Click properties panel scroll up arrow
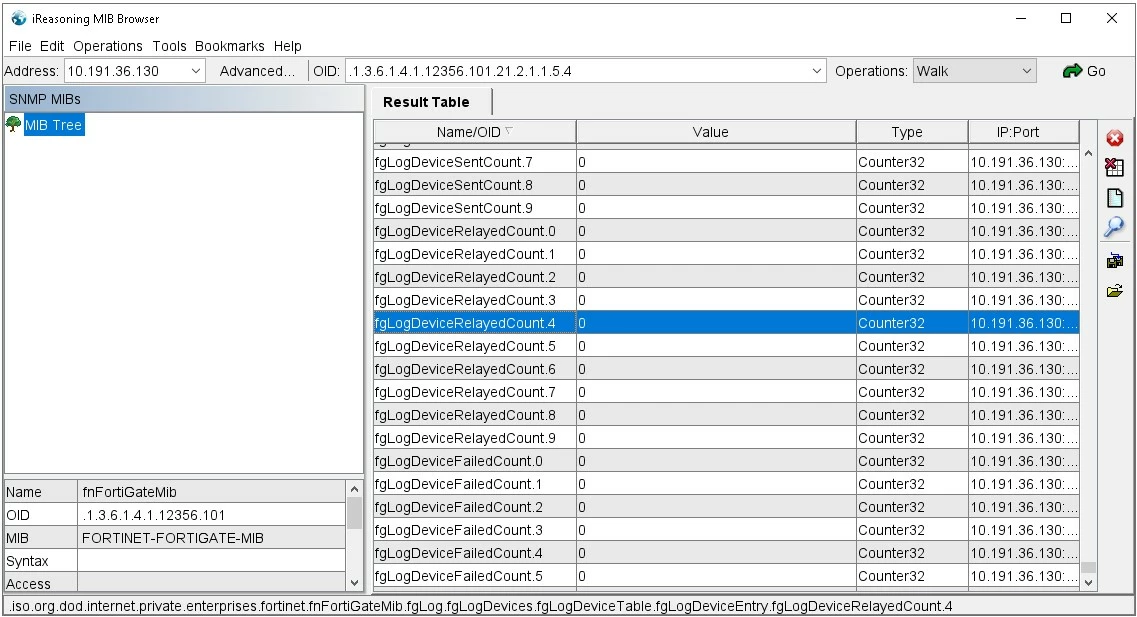 tap(354, 489)
